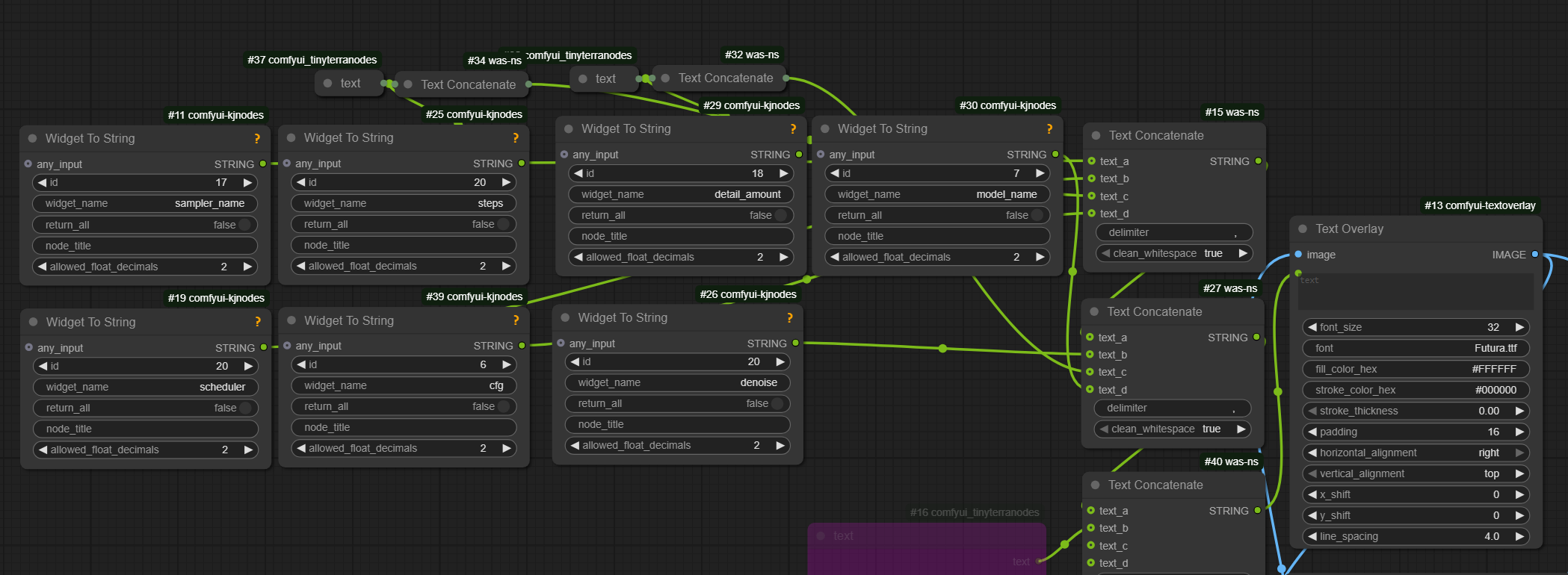This screenshot has width=1568, height=575.
Task: Collapse the denoise node #26 title dot
Action: click(566, 317)
